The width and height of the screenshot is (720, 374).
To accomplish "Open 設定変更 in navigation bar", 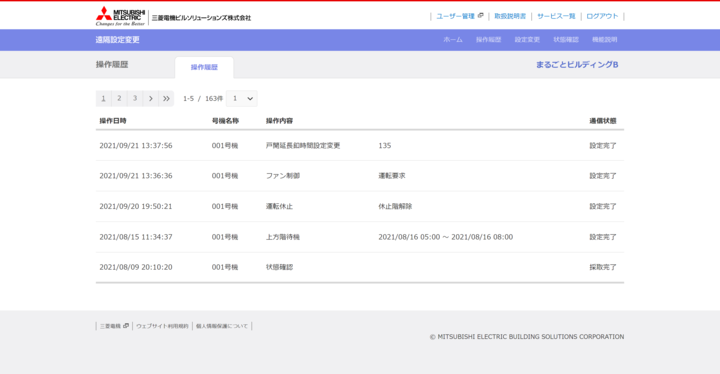I will click(527, 40).
